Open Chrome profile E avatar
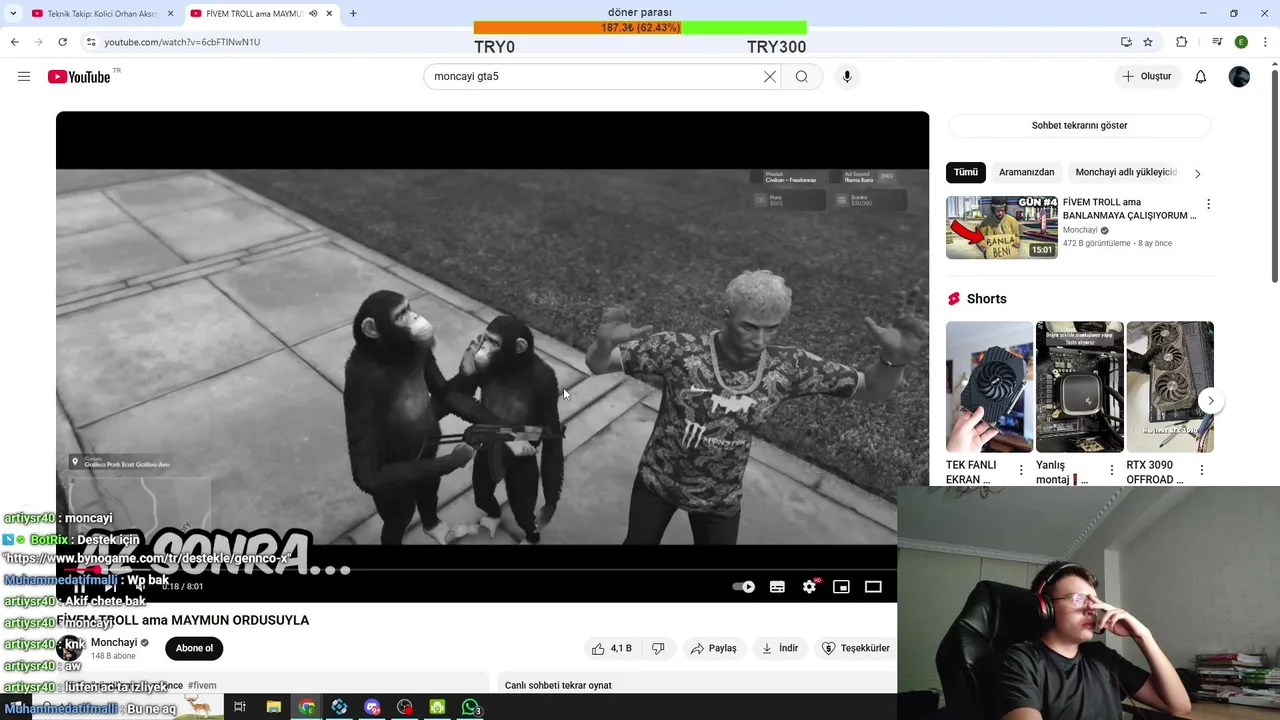Image resolution: width=1280 pixels, height=720 pixels. [1241, 42]
